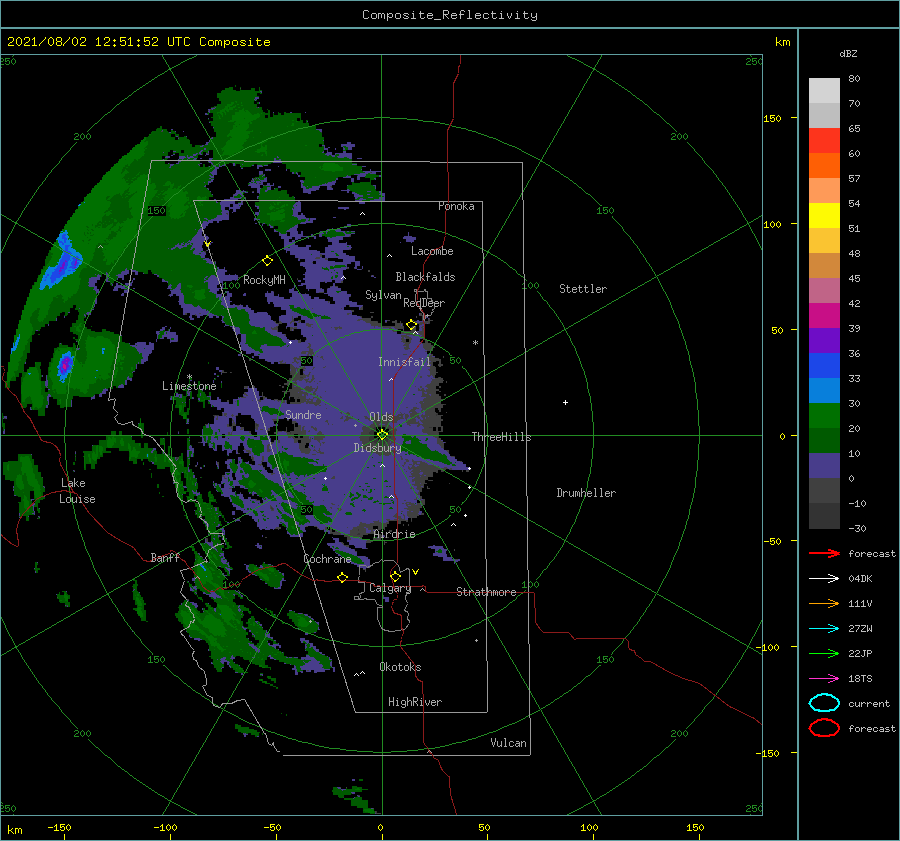
Task: Click the cyan 'current' ellipse legend icon
Action: [x=824, y=703]
